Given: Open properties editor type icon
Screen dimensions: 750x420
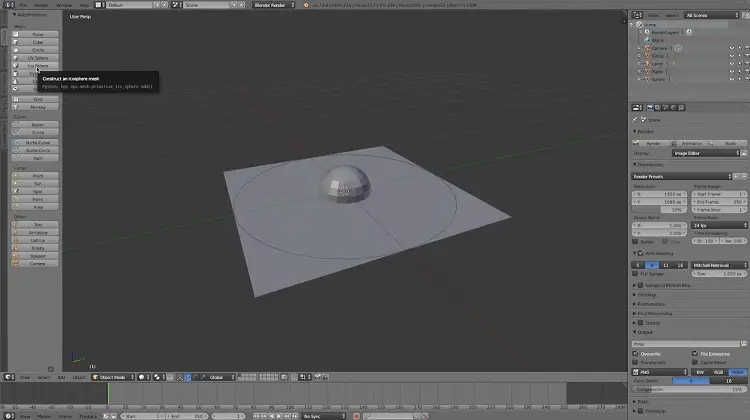Looking at the screenshot, I should pyautogui.click(x=637, y=108).
